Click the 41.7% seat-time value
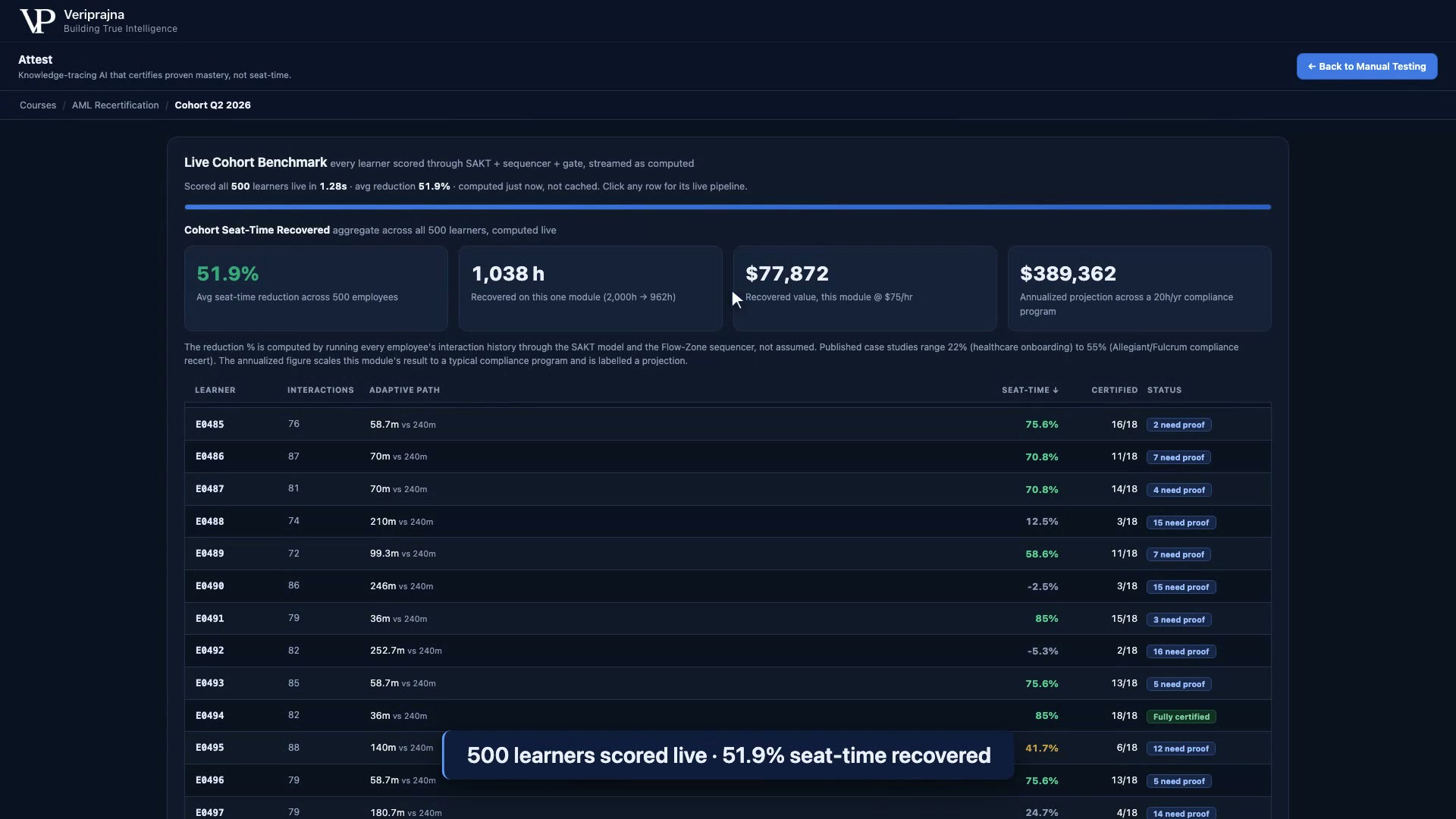This screenshot has height=819, width=1456. click(1042, 748)
